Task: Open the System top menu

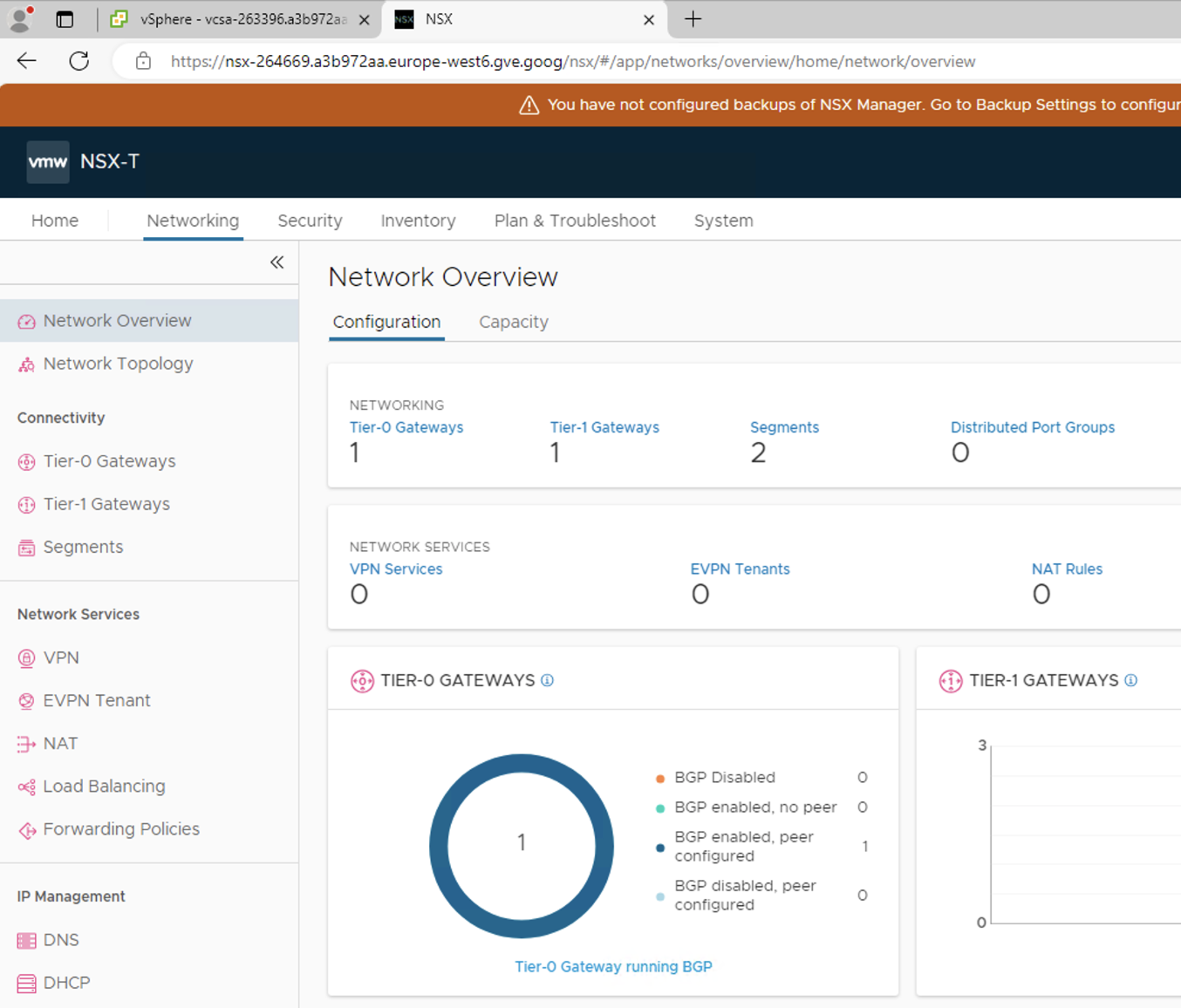Action: [724, 221]
